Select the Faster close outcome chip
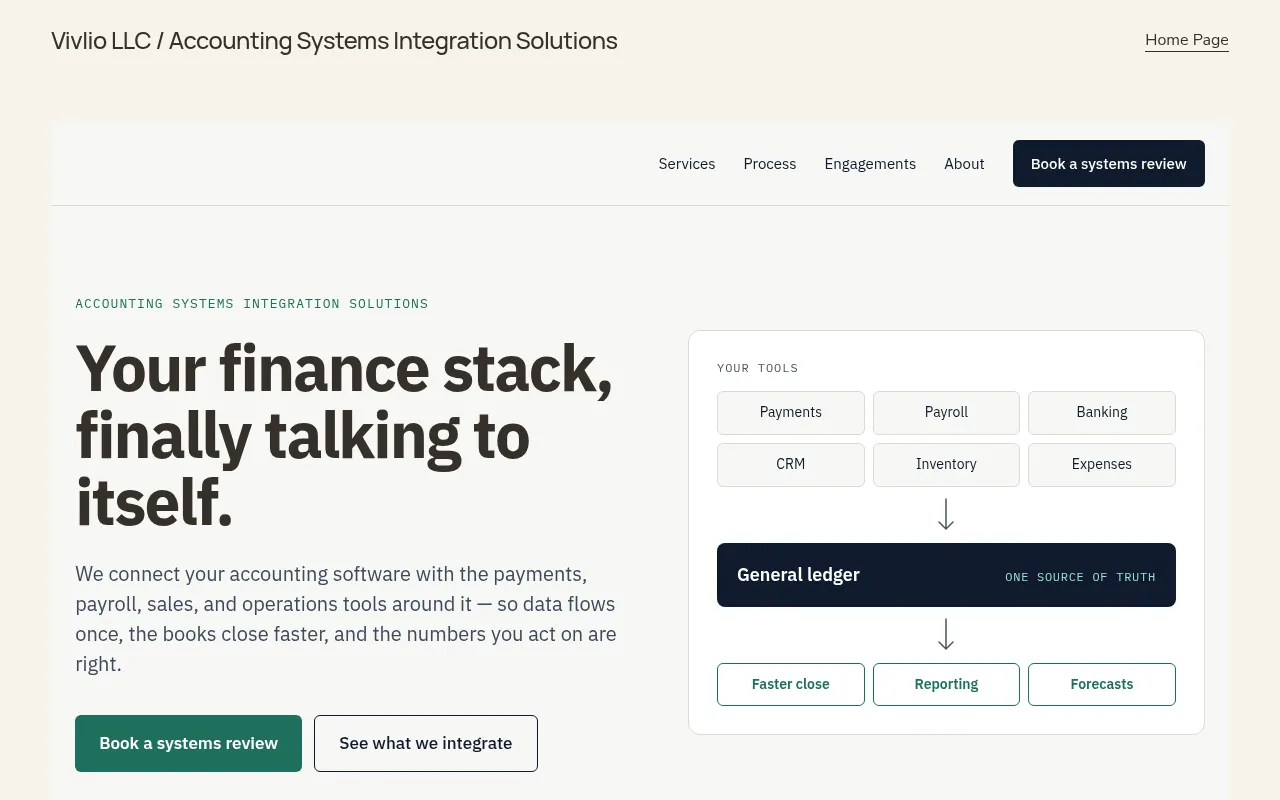The image size is (1280, 800). pos(791,684)
